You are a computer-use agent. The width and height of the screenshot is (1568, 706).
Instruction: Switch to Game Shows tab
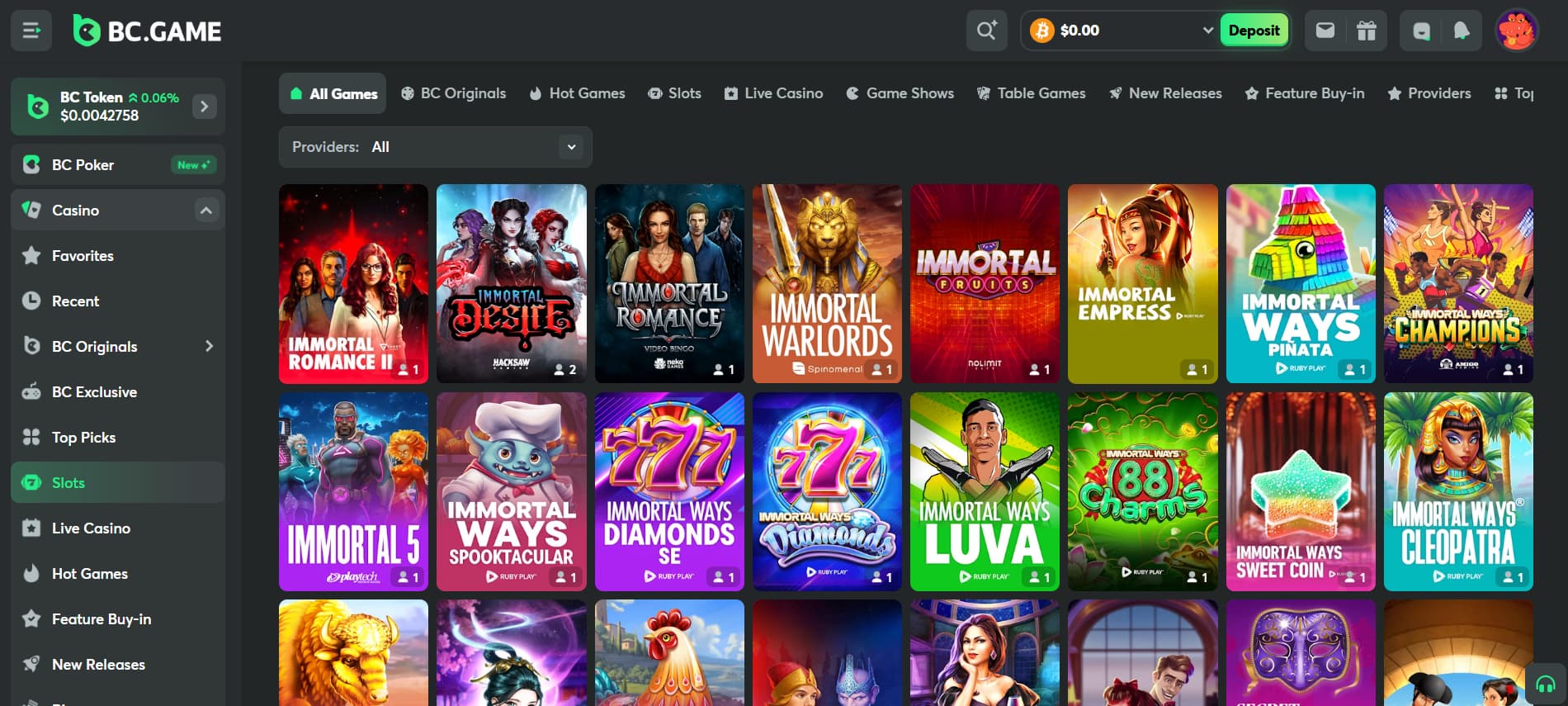click(x=900, y=94)
